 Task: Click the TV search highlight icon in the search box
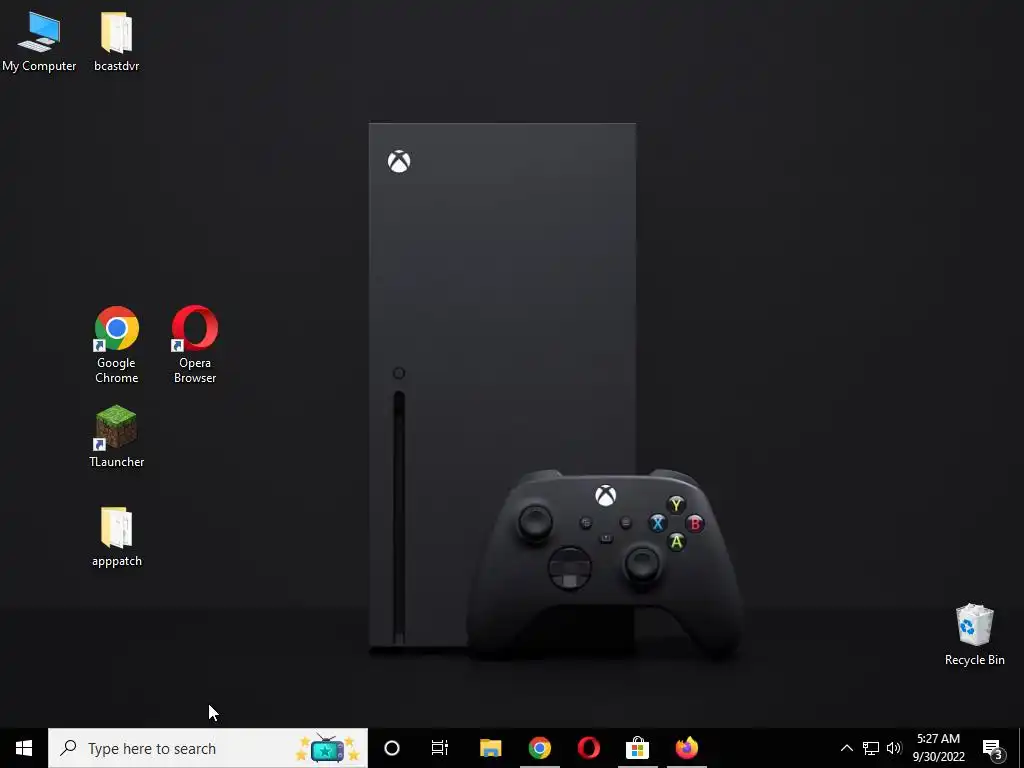pos(327,748)
